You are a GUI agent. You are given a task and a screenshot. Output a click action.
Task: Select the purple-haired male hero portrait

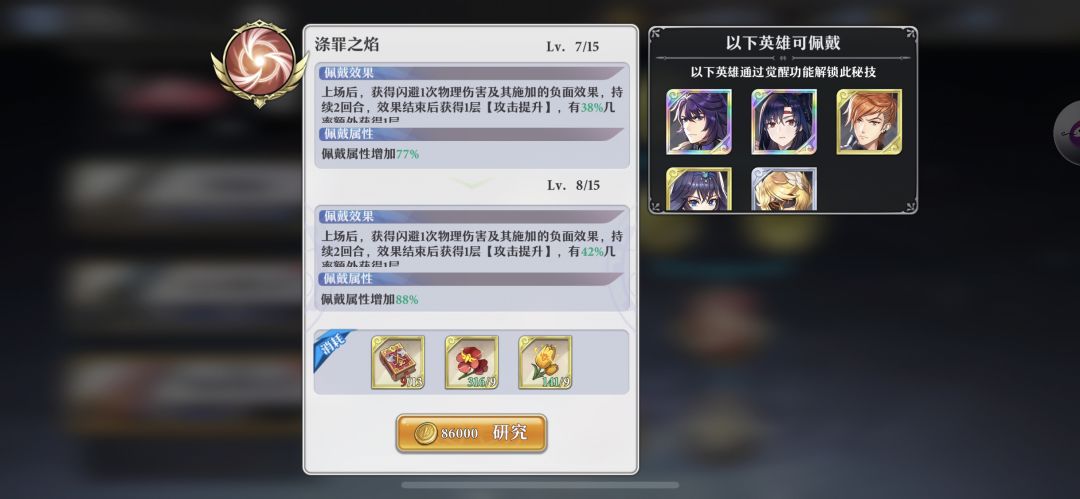coord(698,121)
